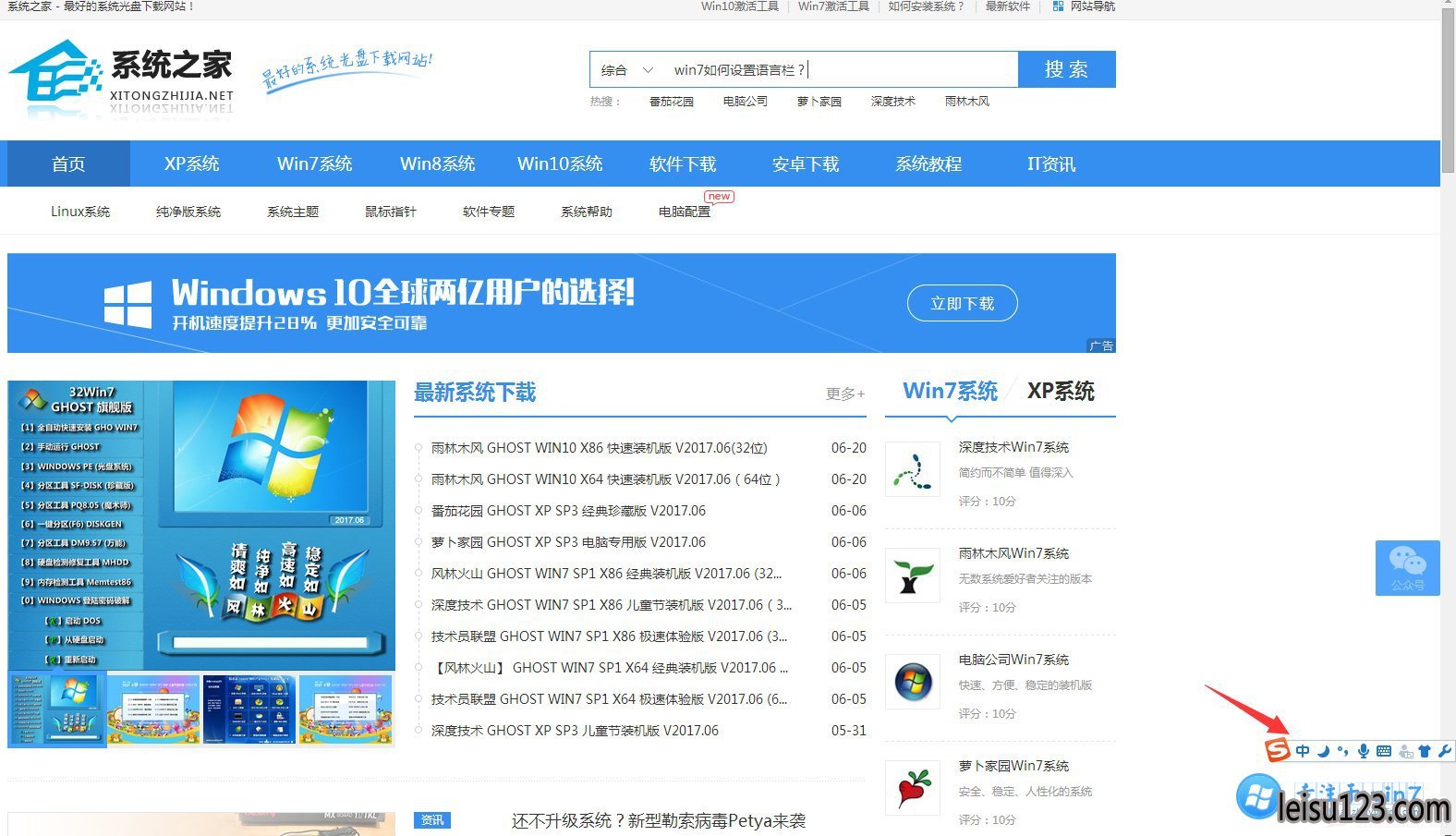The width and height of the screenshot is (1456, 836).
Task: Click hot search term 雨林木风
Action: [967, 102]
